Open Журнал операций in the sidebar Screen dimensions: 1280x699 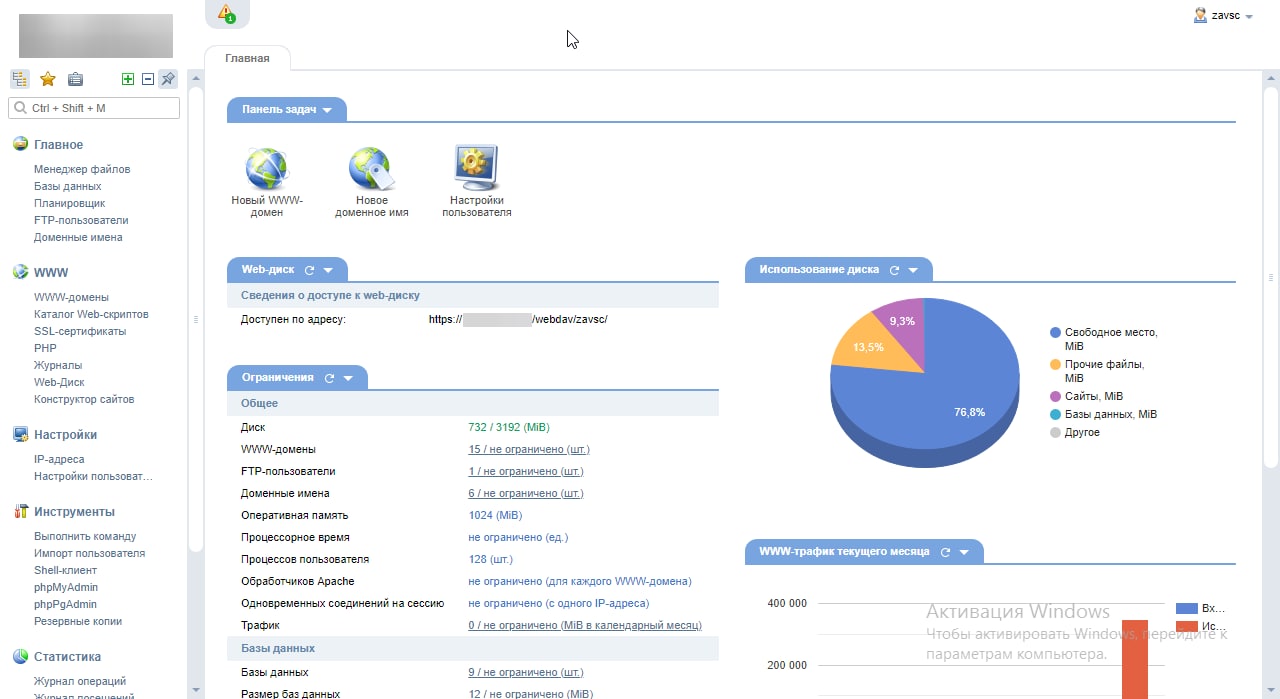click(x=79, y=683)
